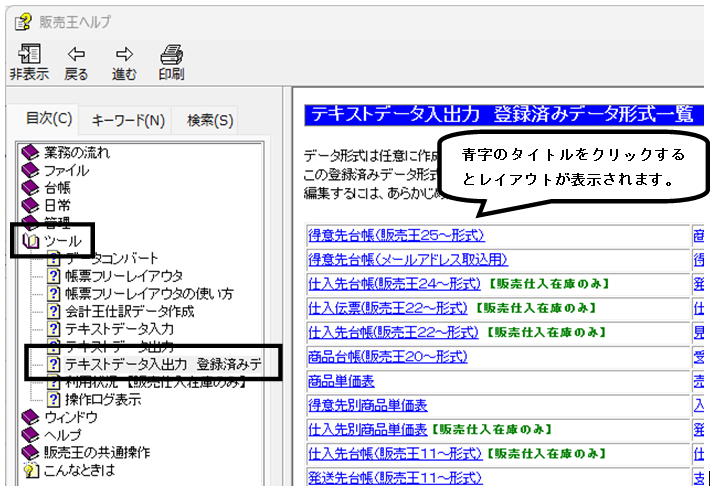Viewport: 716px width, 492px height.
Task: Open 得意先台帳(販売王25～形式) link
Action: point(396,235)
